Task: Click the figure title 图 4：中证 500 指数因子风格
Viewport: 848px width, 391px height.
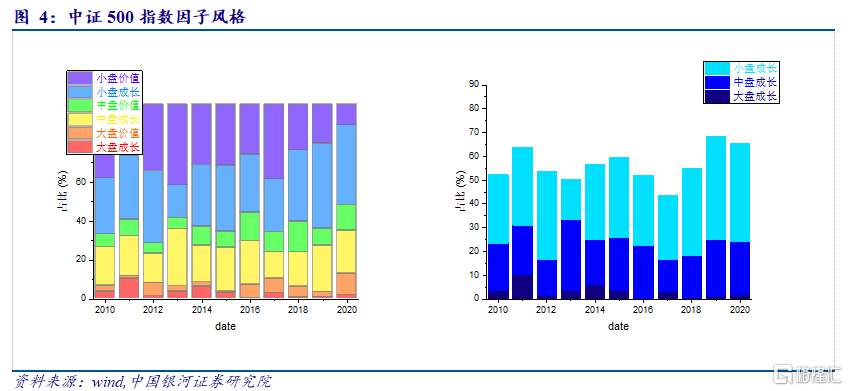Action: pyautogui.click(x=130, y=17)
